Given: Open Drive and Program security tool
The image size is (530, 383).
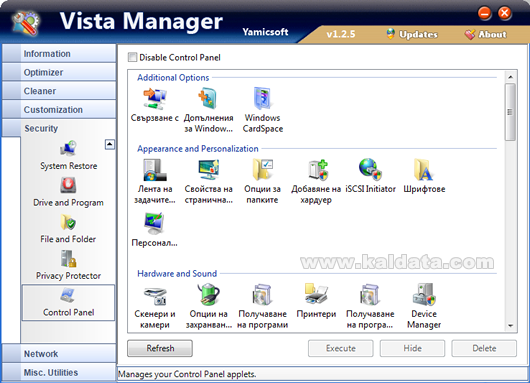Looking at the screenshot, I should pyautogui.click(x=68, y=192).
